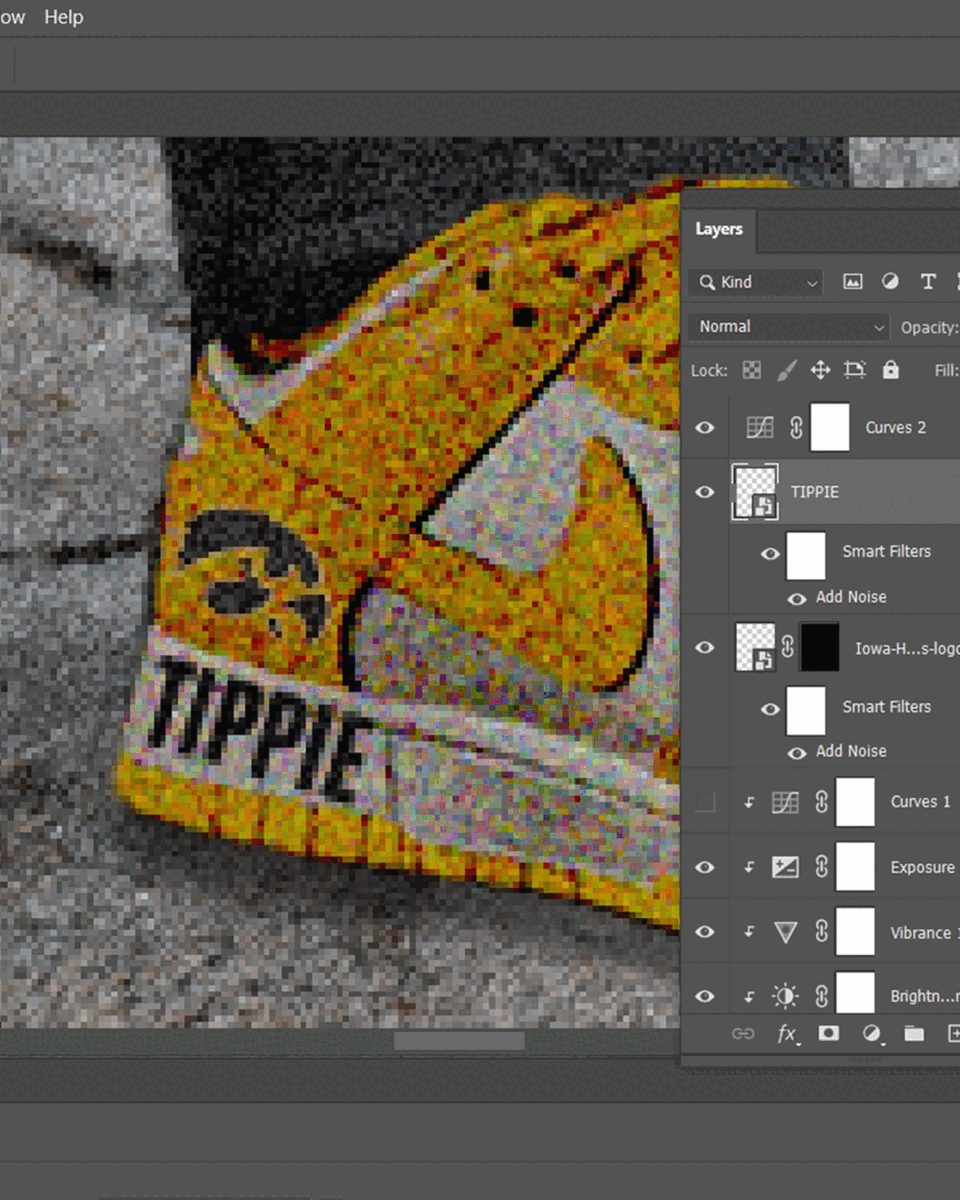The image size is (960, 1200).
Task: Click Link Layers icon at panel bottom
Action: [743, 1034]
